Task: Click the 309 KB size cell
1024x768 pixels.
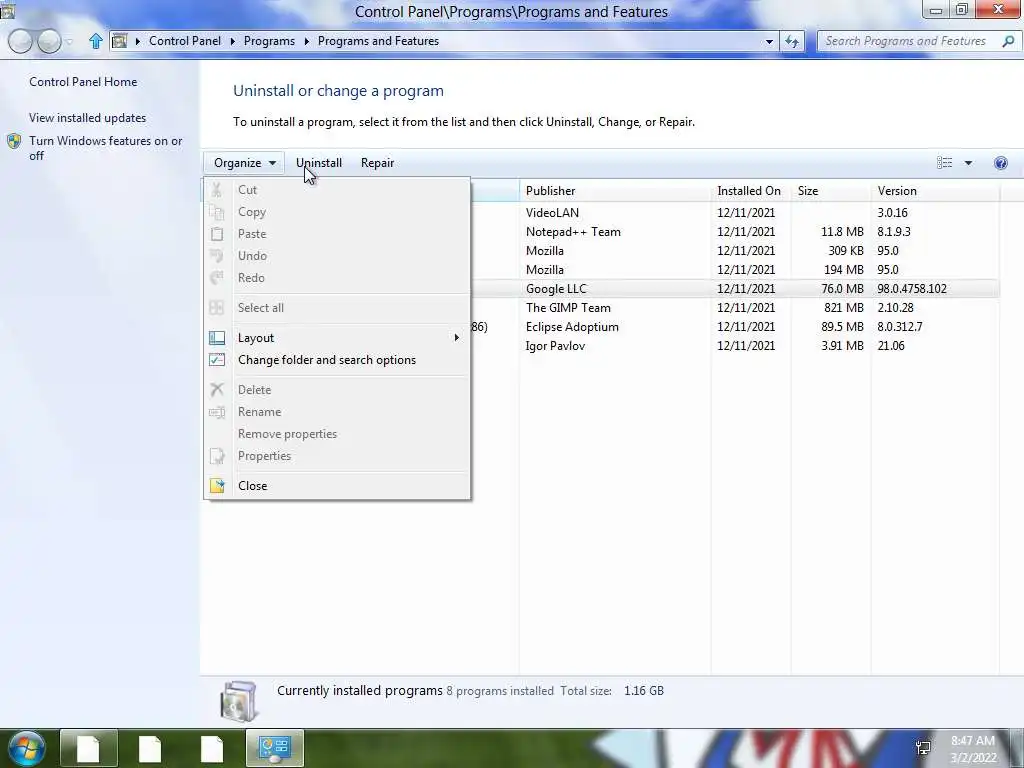Action: click(x=846, y=251)
